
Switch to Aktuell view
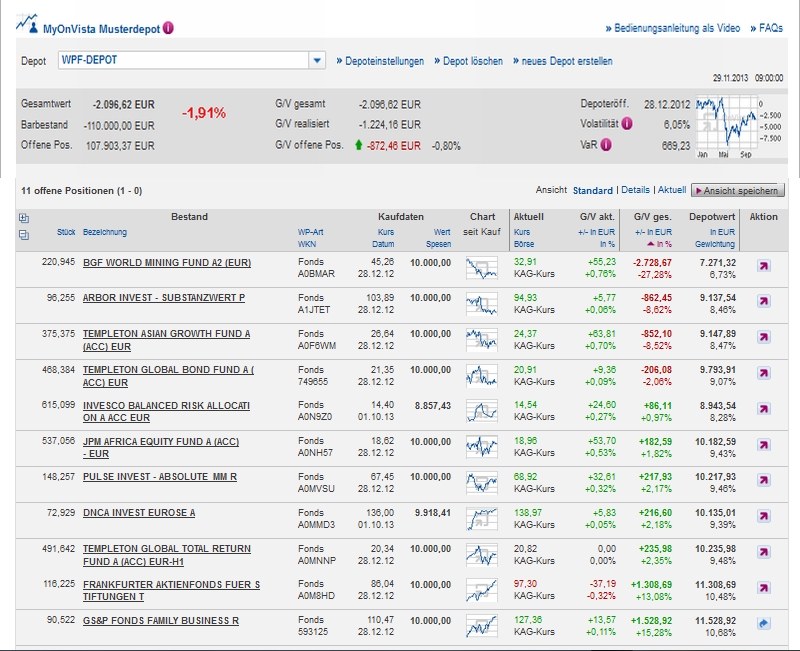pos(671,190)
